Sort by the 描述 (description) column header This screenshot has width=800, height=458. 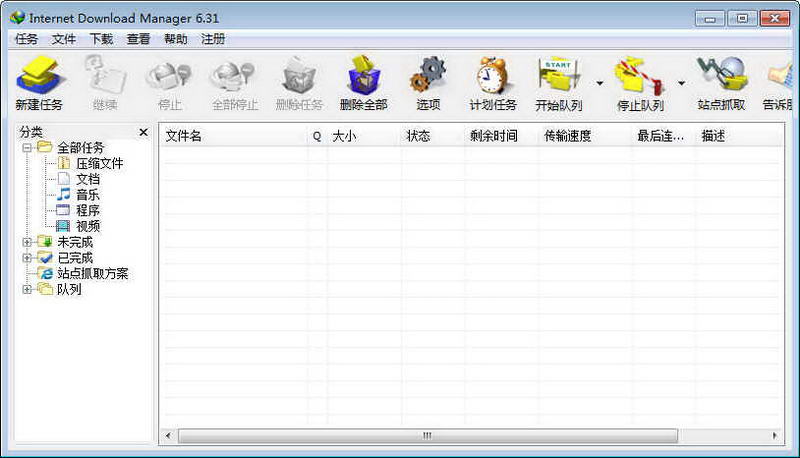tap(739, 136)
